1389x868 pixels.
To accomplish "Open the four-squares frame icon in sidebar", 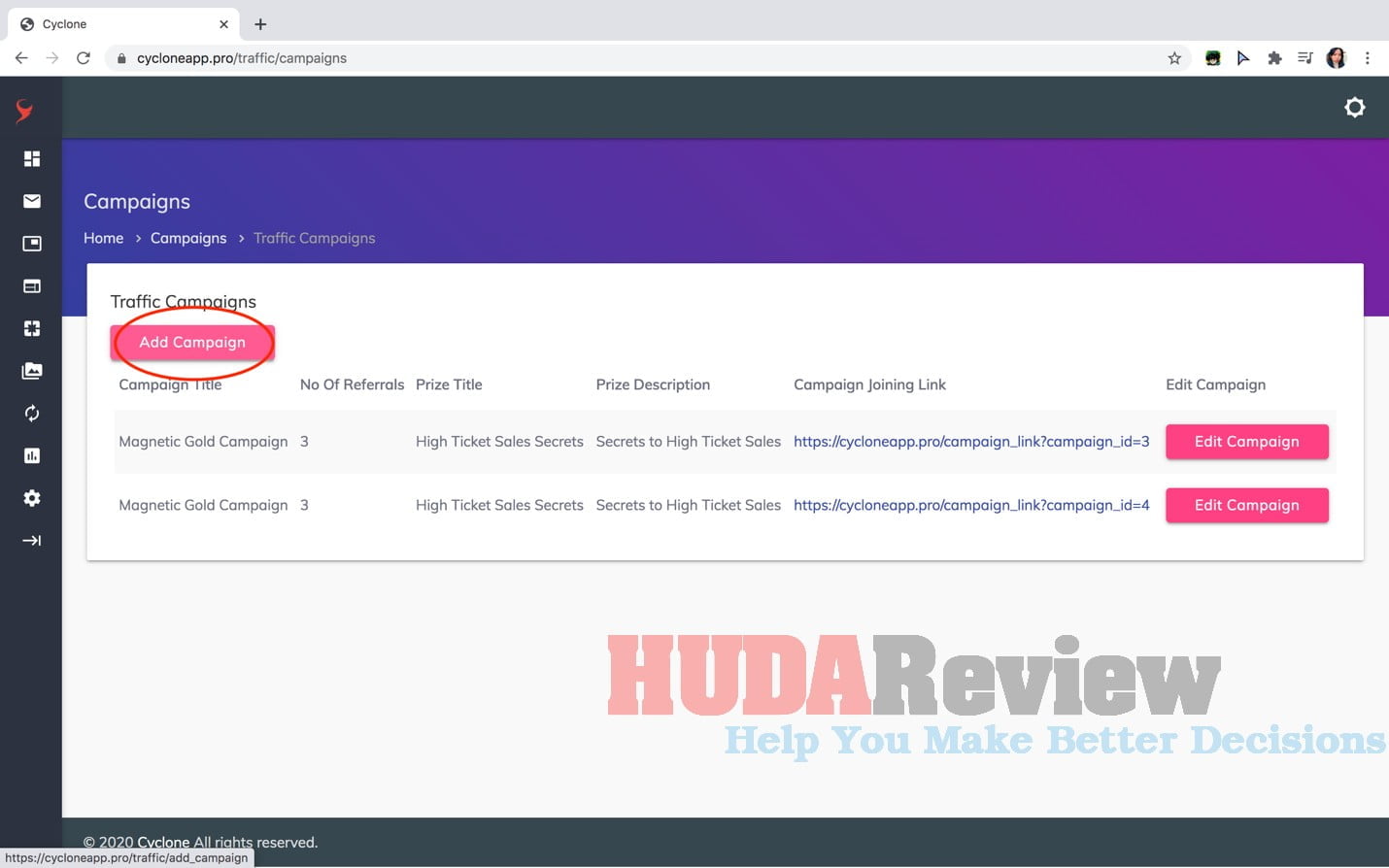I will tap(32, 328).
